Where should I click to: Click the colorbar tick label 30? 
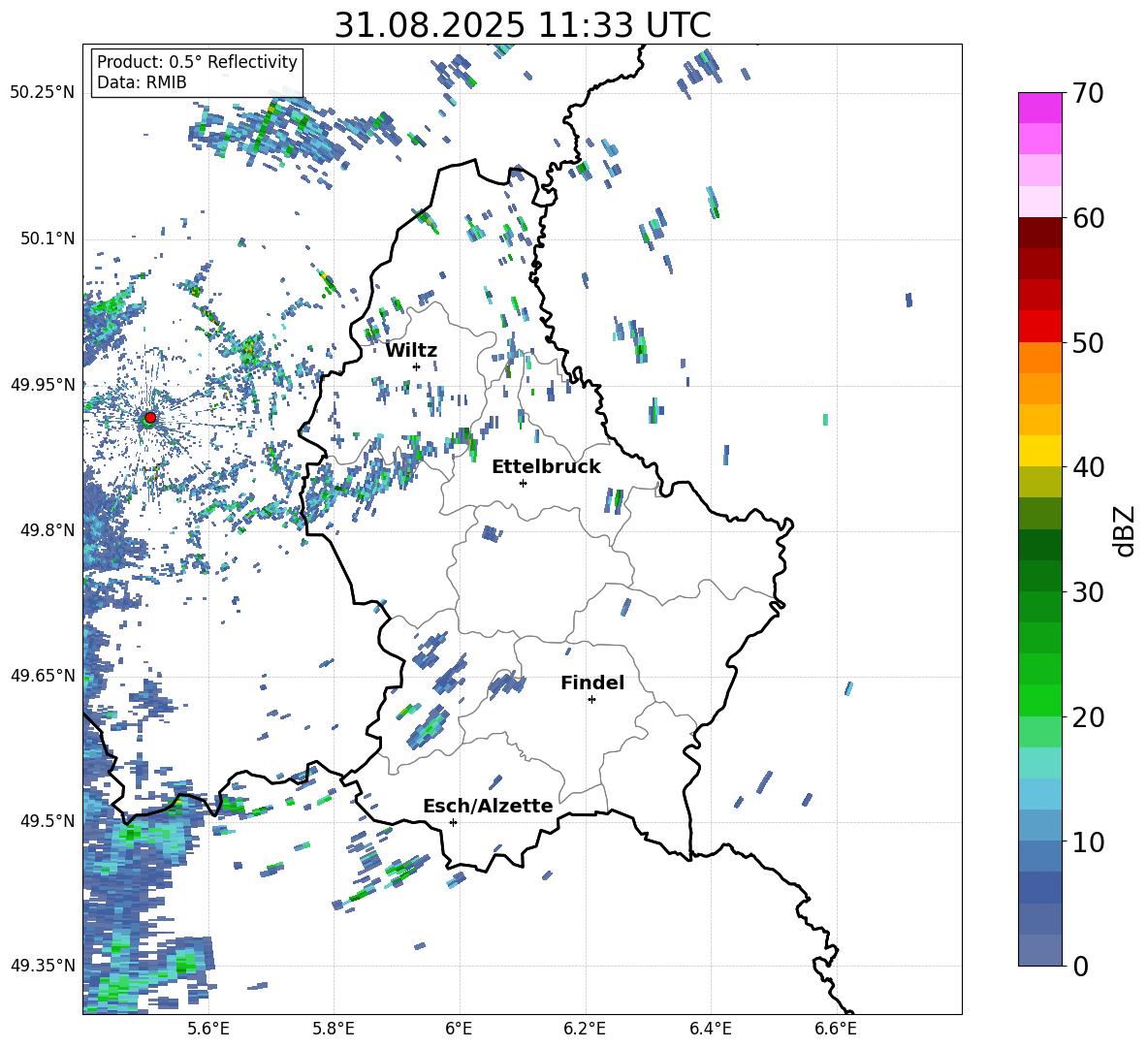point(1087,592)
